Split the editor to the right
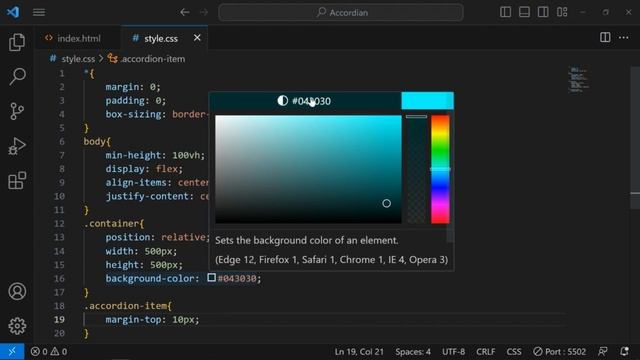This screenshot has height=360, width=640. [605, 38]
